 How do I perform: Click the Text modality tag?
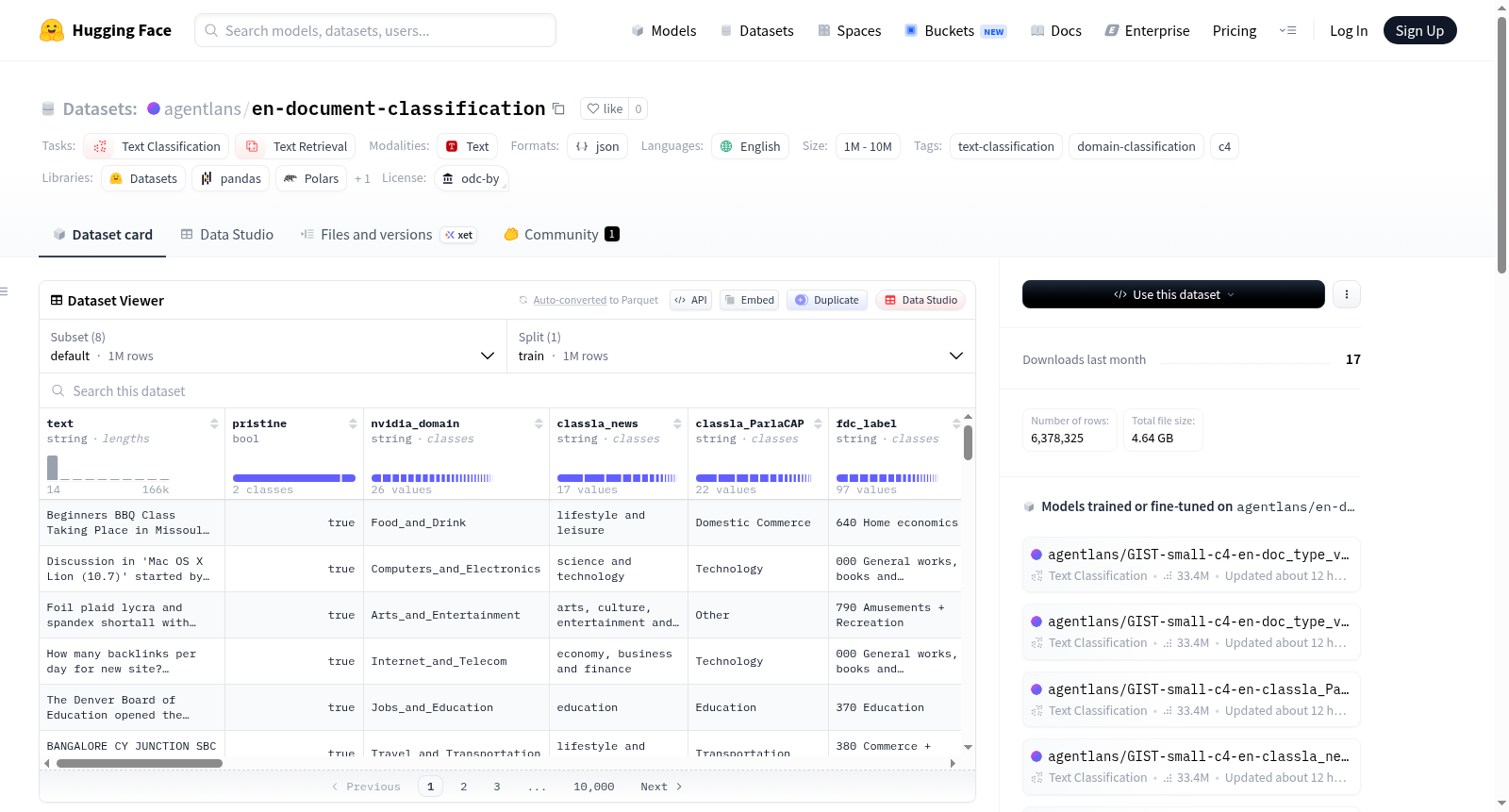point(467,146)
